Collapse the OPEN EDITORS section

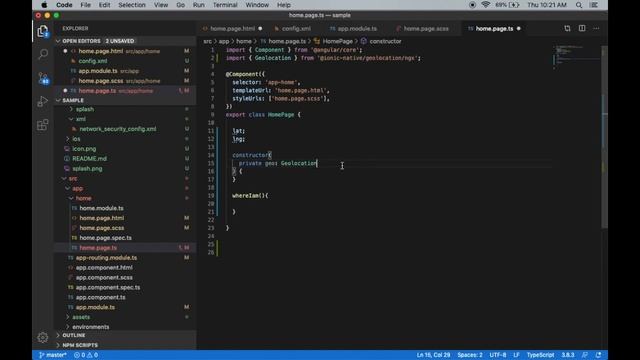125,41
